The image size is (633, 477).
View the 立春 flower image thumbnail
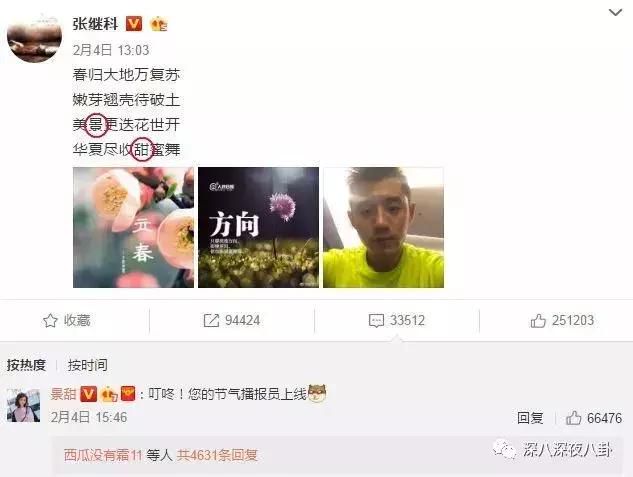pyautogui.click(x=133, y=228)
